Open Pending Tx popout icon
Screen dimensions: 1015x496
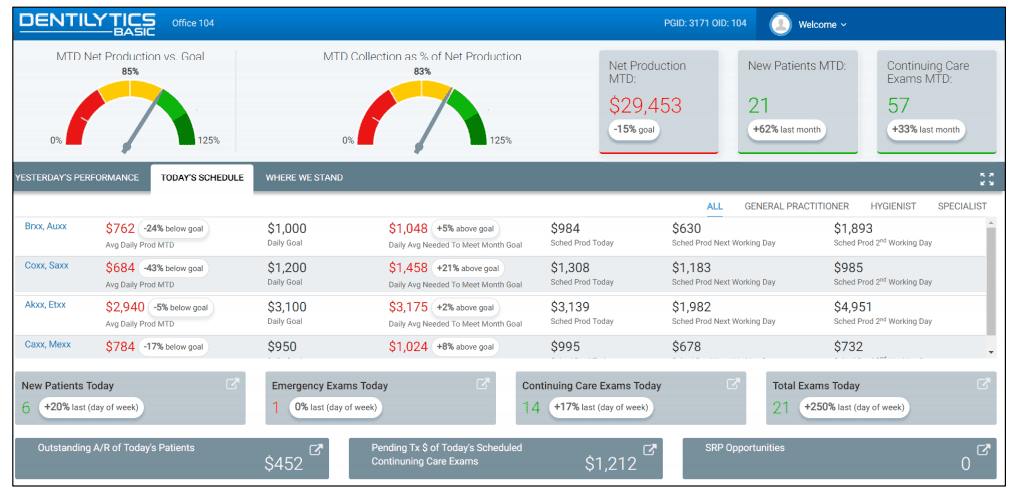(x=650, y=449)
